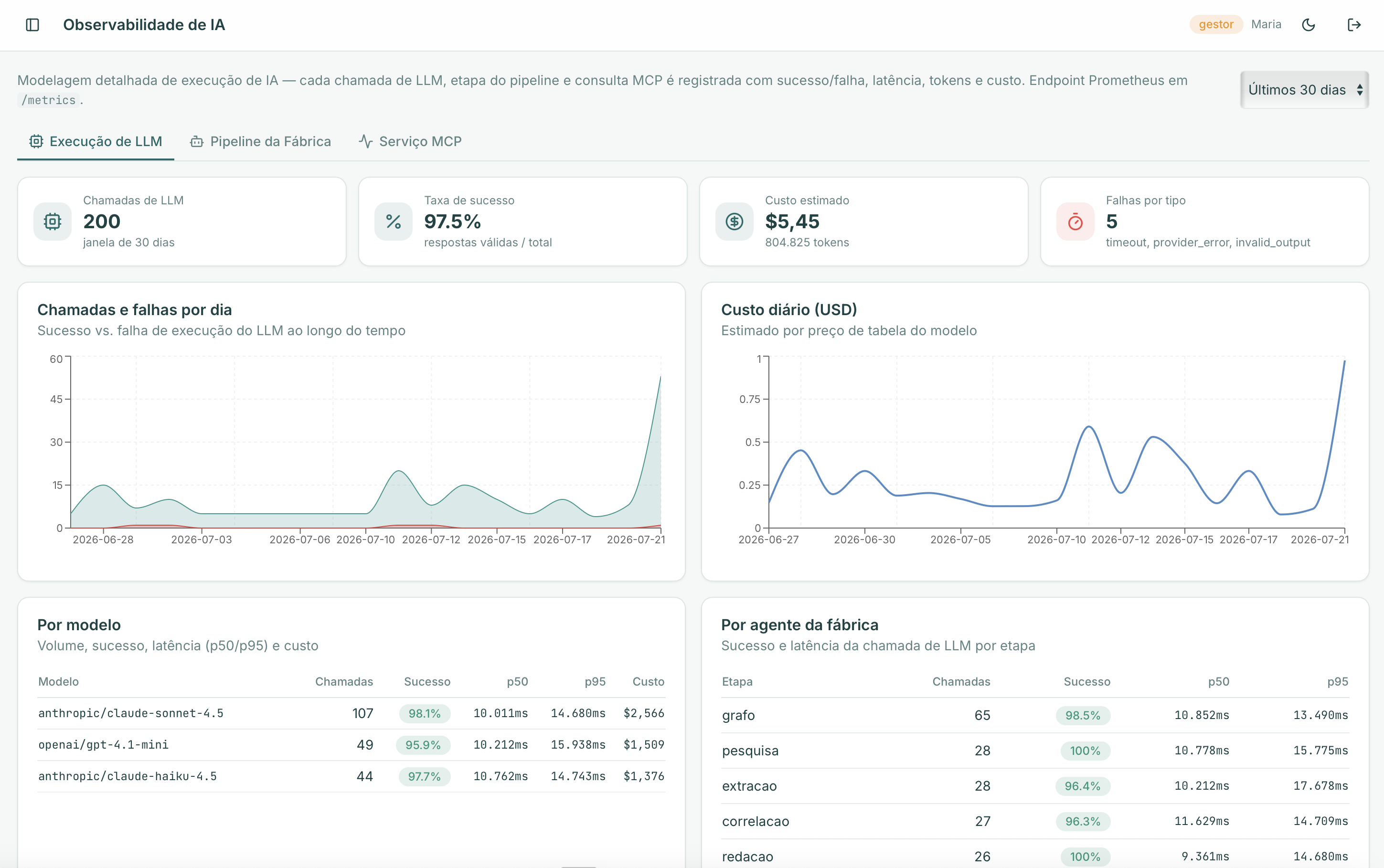The width and height of the screenshot is (1384, 868).
Task: Click the 804.825 tokens text
Action: click(807, 242)
